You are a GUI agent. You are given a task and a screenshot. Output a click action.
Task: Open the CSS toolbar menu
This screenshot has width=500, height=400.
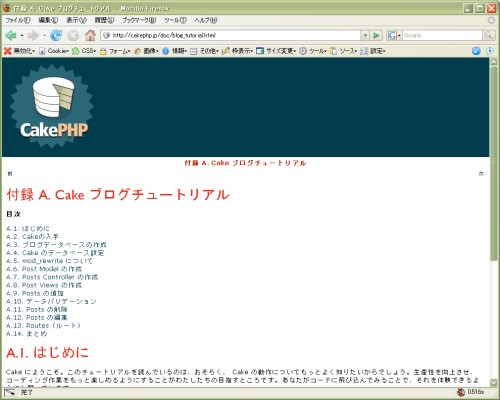click(x=84, y=51)
